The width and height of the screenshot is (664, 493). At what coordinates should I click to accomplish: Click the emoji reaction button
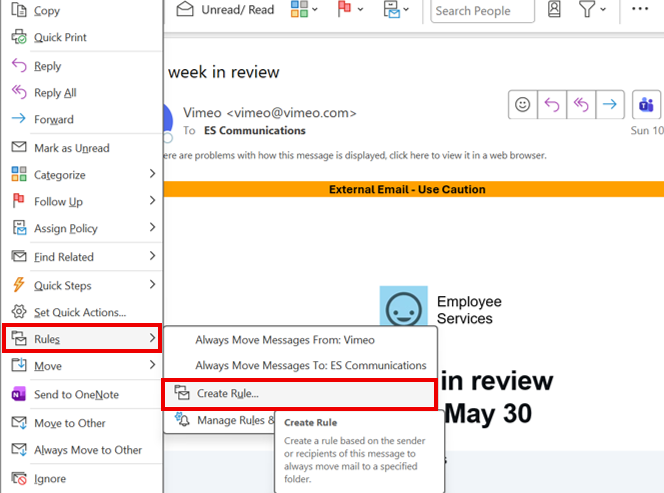tap(523, 104)
